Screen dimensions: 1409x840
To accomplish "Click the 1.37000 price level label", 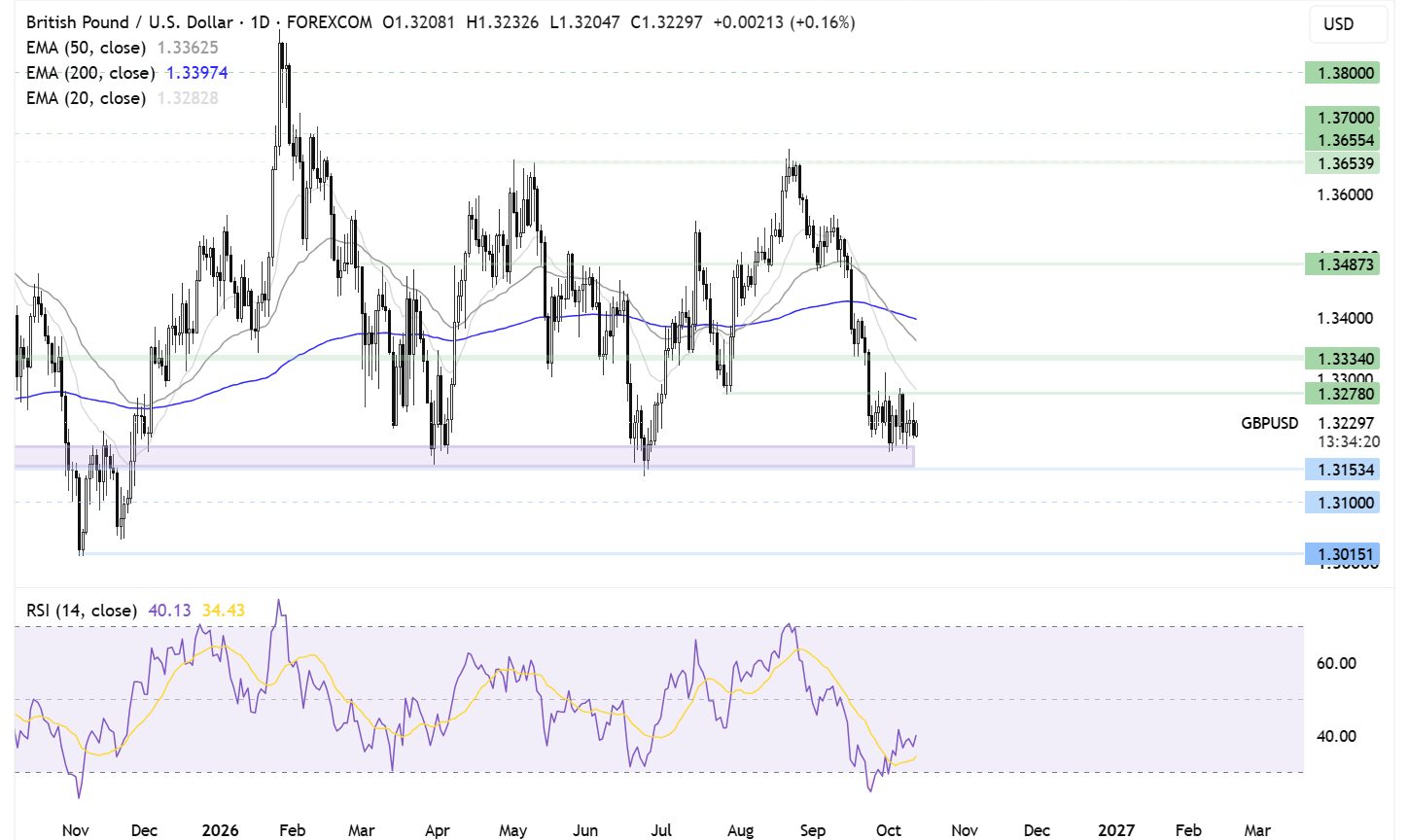I will pos(1342,118).
